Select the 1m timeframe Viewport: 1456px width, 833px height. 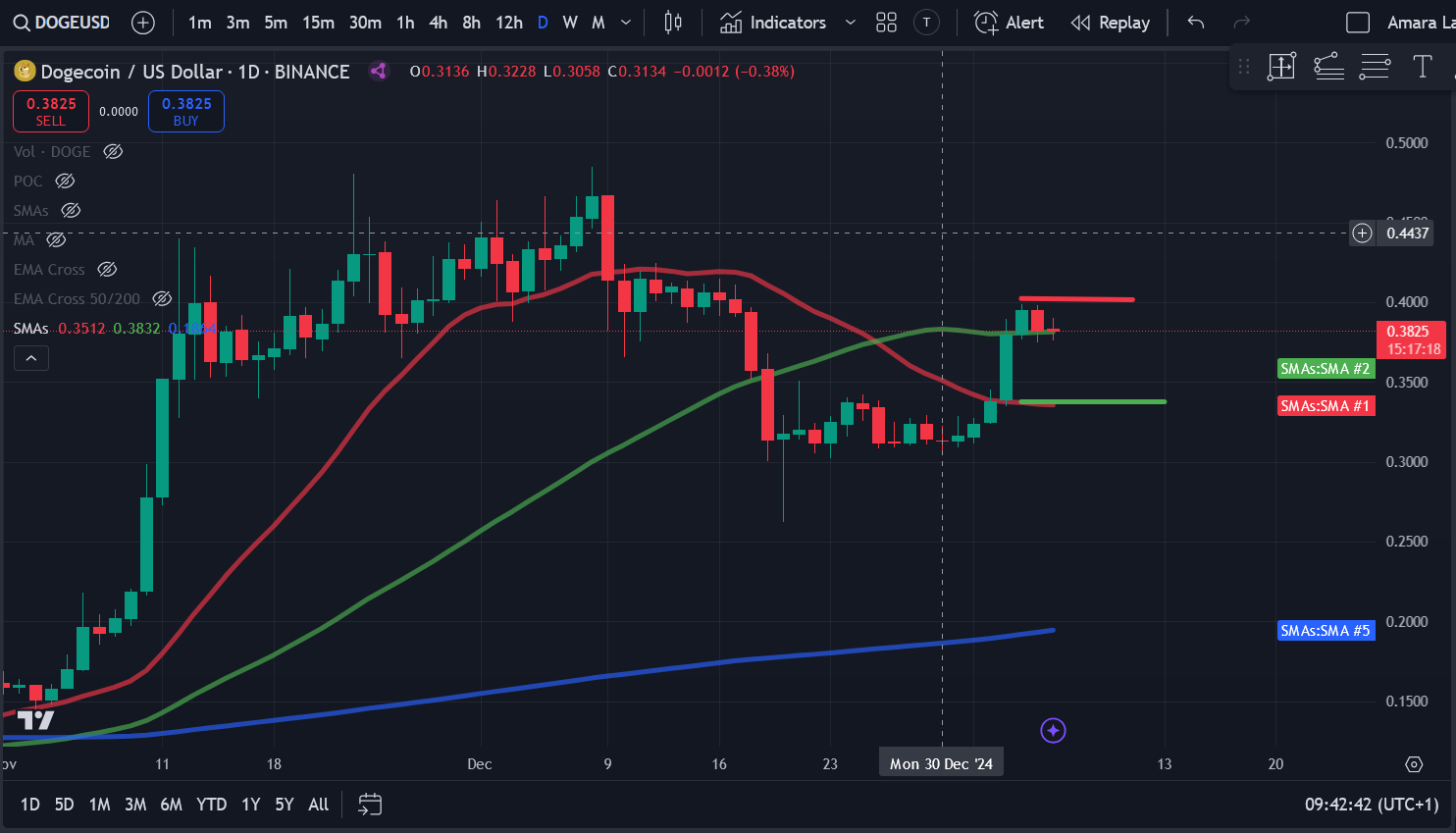(200, 23)
